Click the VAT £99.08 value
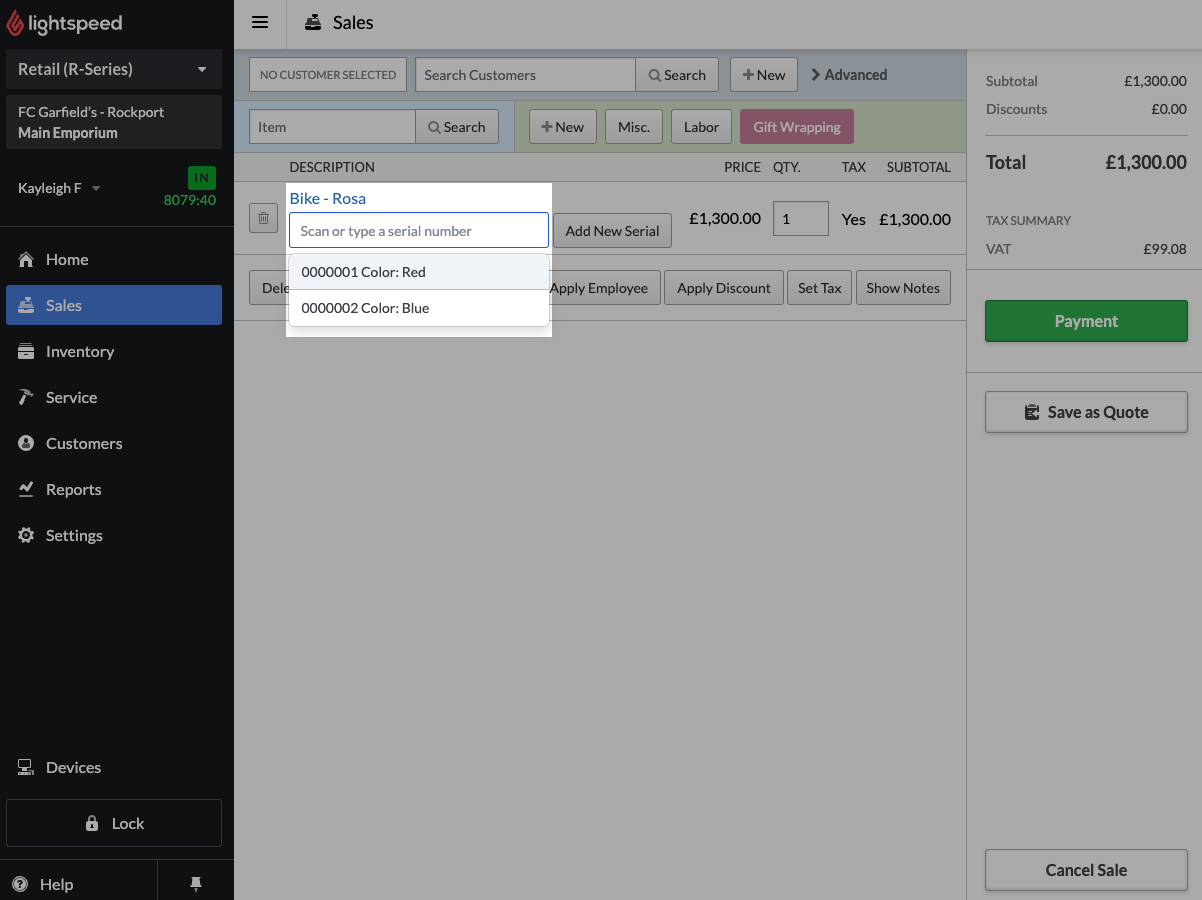This screenshot has width=1202, height=900. coord(1165,249)
